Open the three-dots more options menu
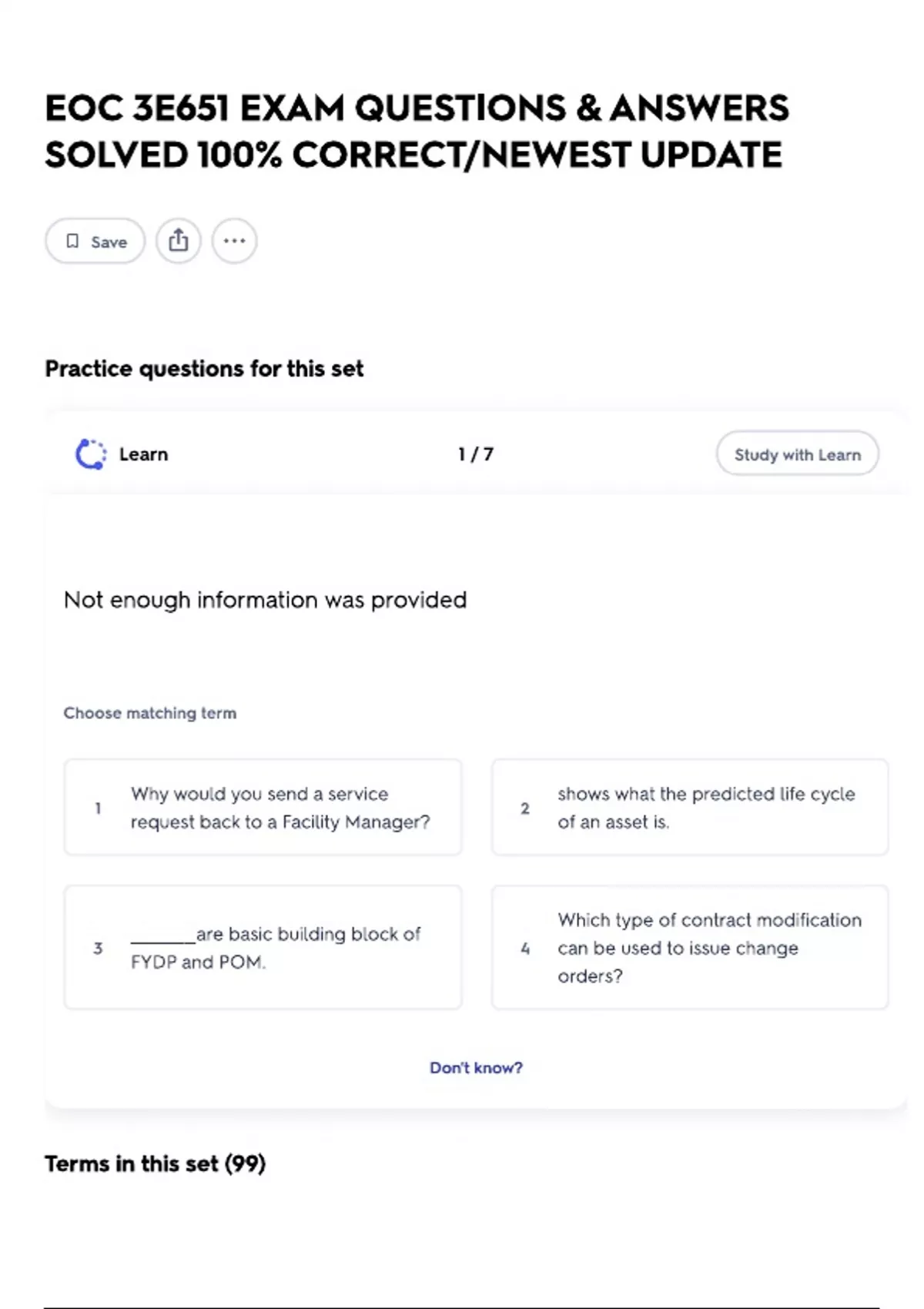Image resolution: width=924 pixels, height=1309 pixels. pyautogui.click(x=234, y=240)
